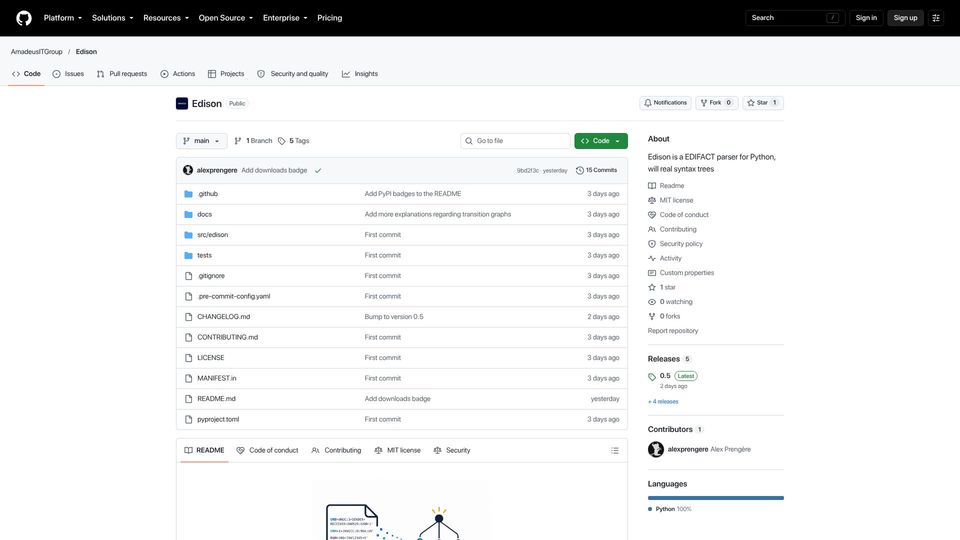Open the green Code dropdown button
The width and height of the screenshot is (960, 540).
coord(601,141)
